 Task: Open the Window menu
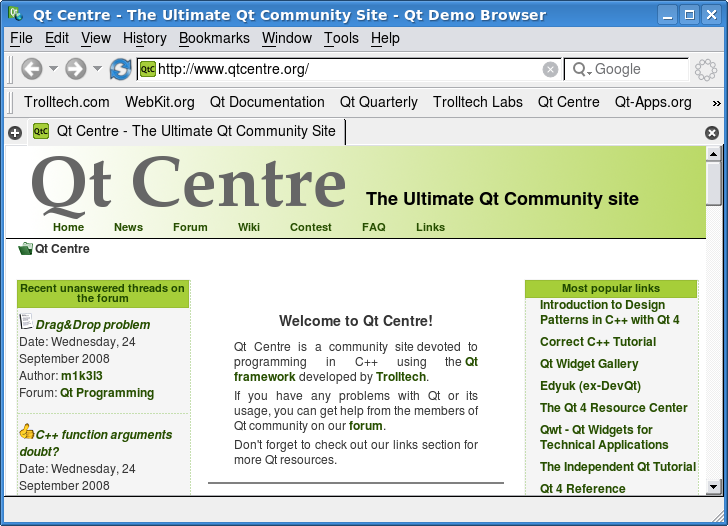286,38
